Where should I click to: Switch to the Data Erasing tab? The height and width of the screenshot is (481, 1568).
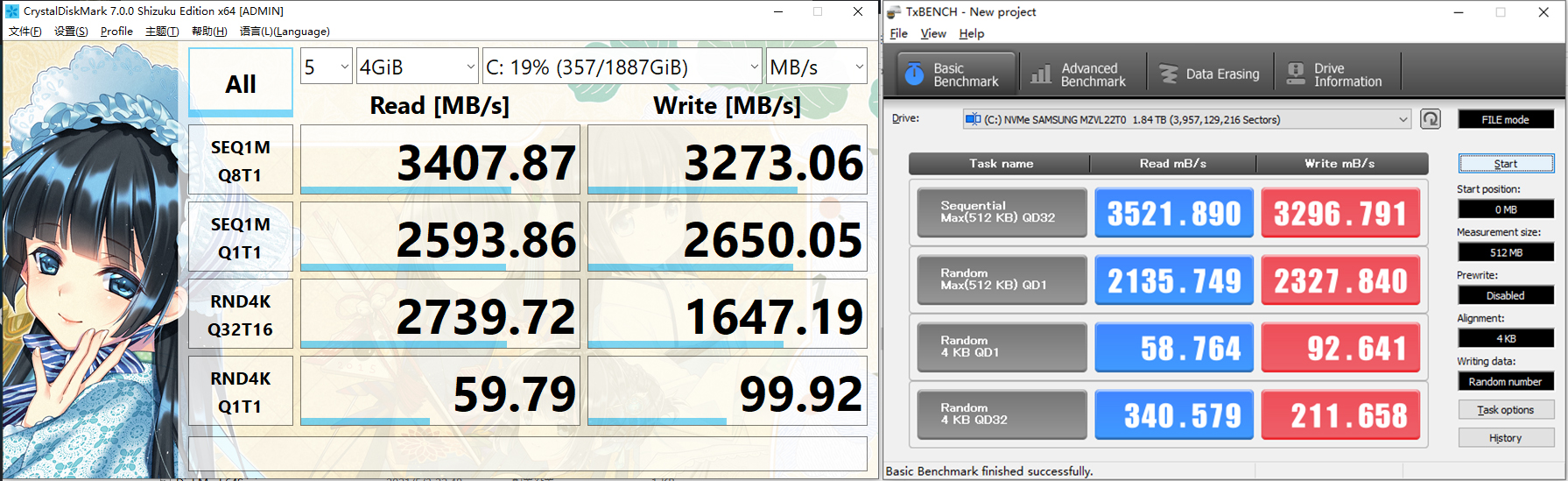1211,74
